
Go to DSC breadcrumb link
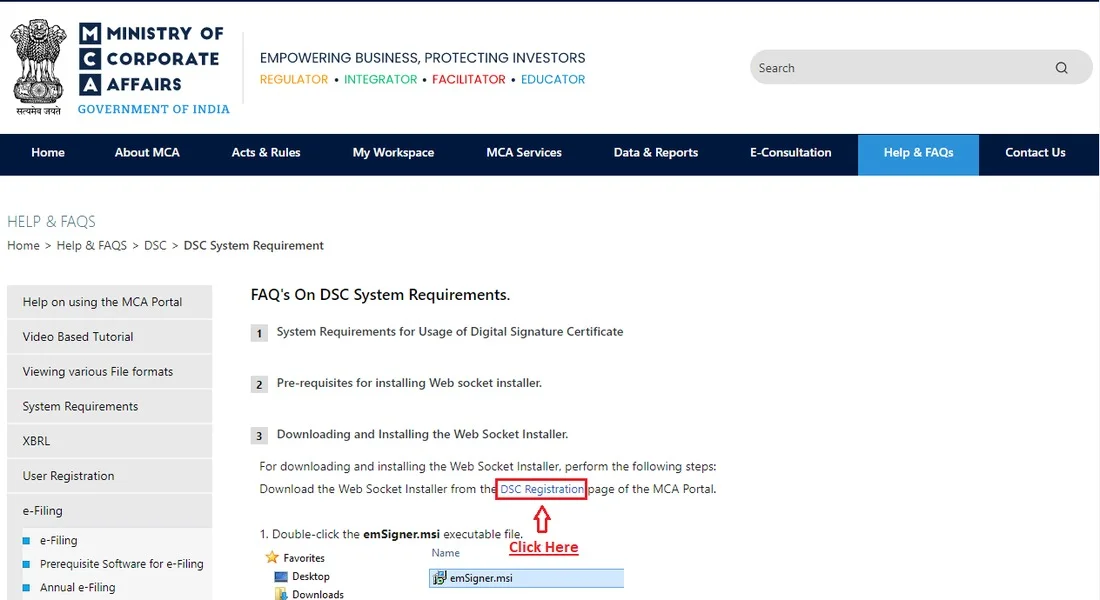tap(155, 246)
